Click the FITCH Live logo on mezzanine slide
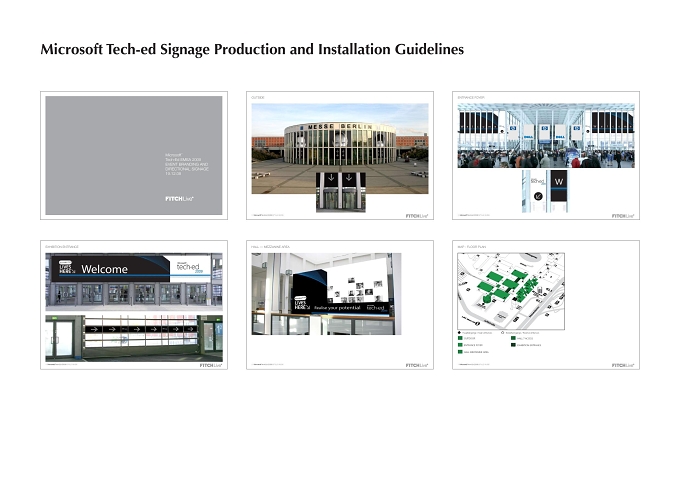Screen dimensions: 680x481 pyautogui.click(x=417, y=365)
